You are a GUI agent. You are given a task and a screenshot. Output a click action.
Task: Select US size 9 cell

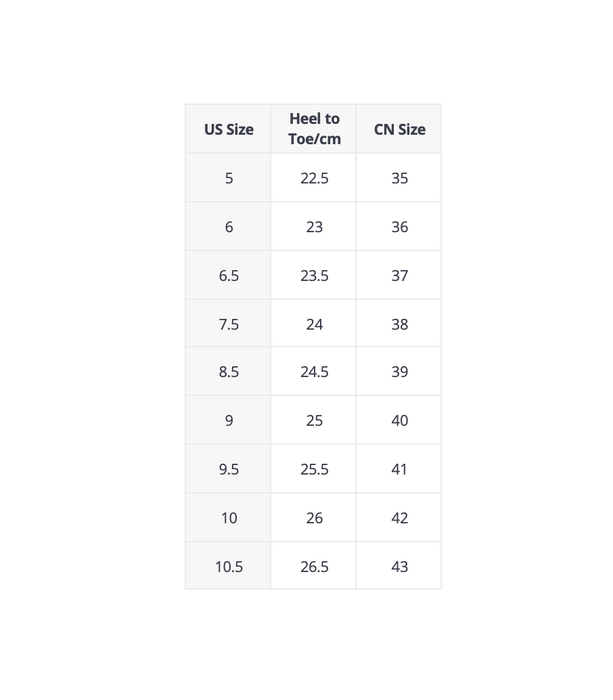pyautogui.click(x=228, y=420)
